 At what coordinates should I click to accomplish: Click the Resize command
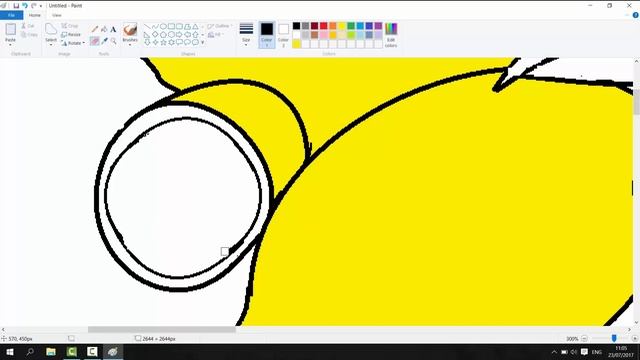tap(71, 35)
